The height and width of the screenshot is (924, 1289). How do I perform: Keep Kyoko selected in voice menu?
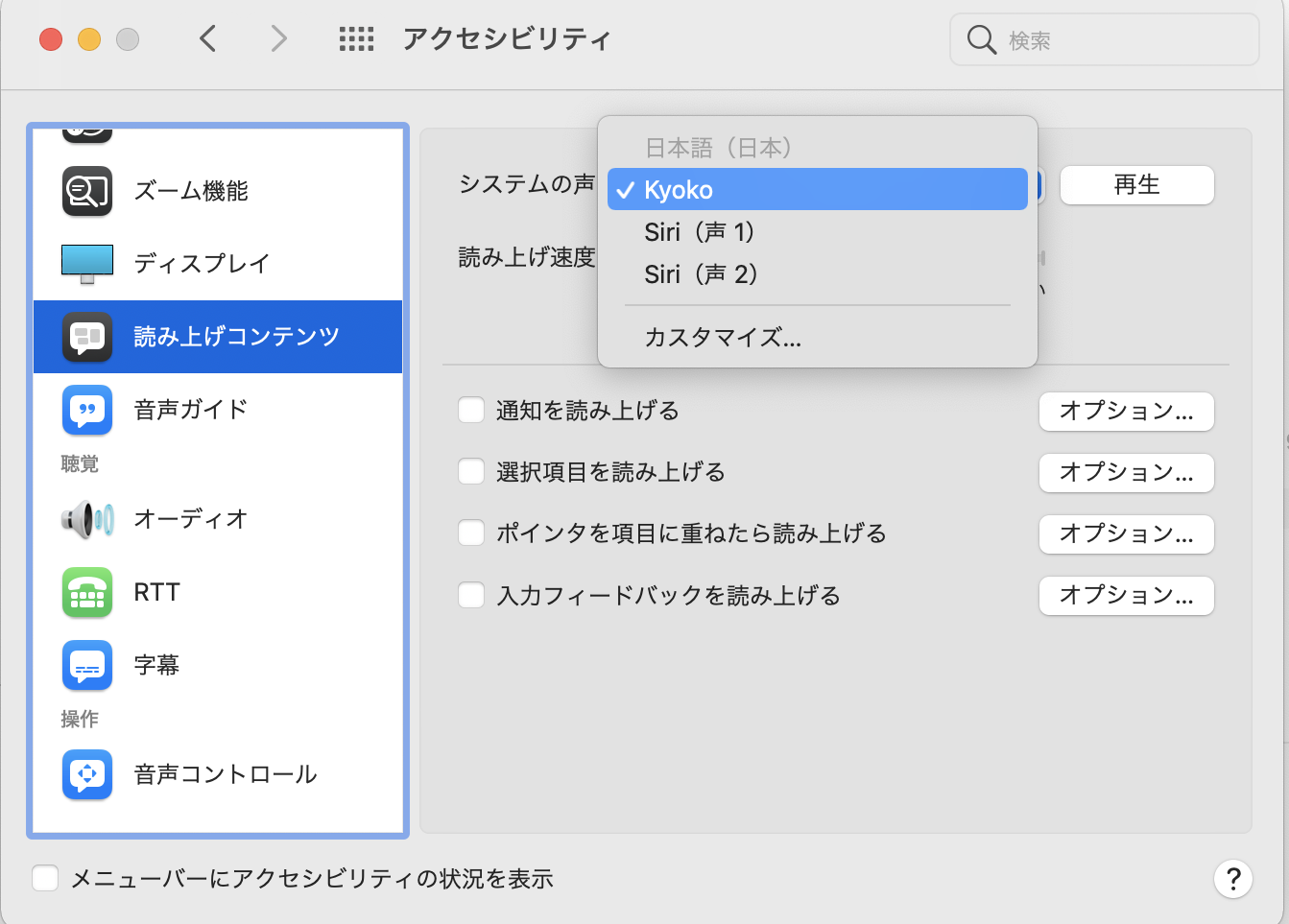[x=679, y=190]
